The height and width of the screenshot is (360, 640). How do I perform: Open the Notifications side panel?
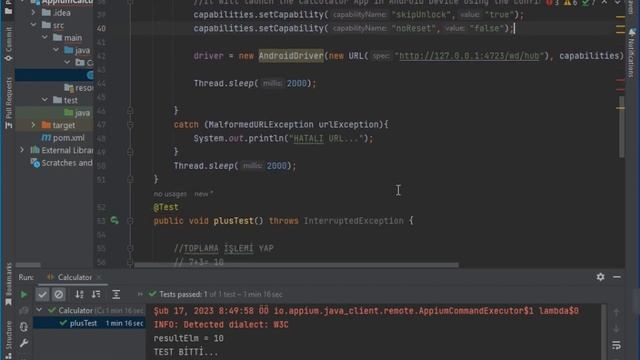click(631, 53)
